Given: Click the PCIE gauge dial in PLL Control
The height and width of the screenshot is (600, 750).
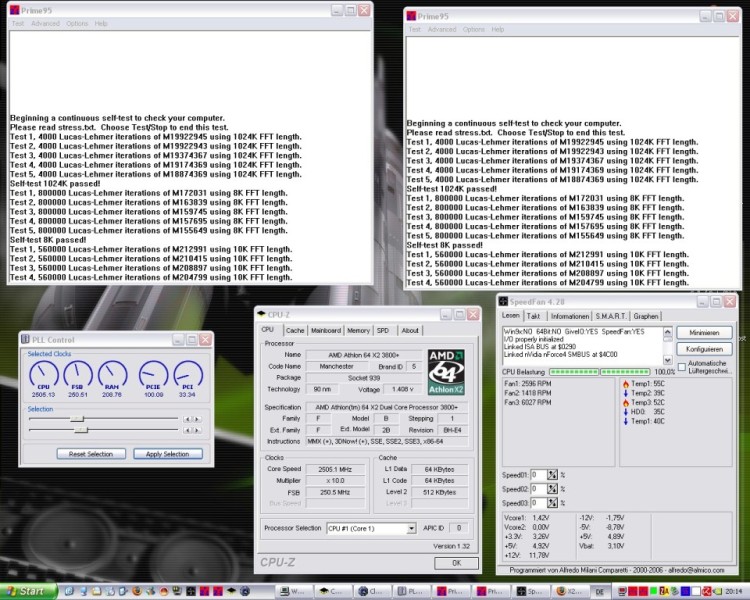Looking at the screenshot, I should (x=154, y=375).
